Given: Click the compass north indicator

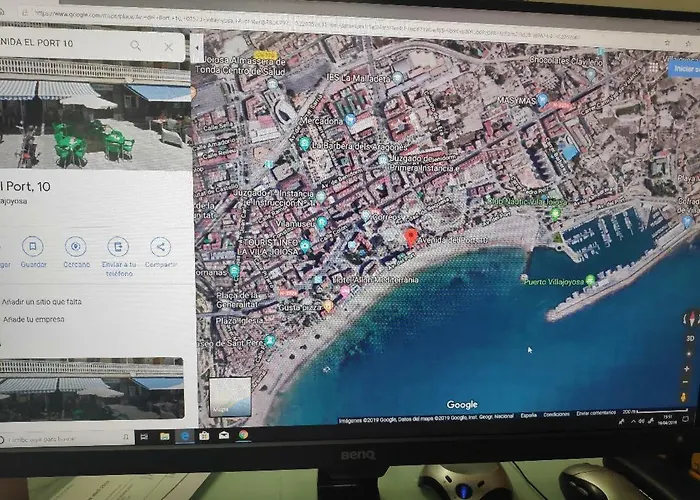Looking at the screenshot, I should click(x=692, y=318).
